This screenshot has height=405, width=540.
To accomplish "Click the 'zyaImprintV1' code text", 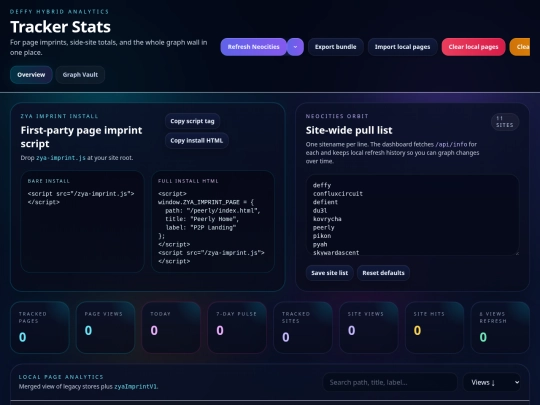I will point(136,387).
